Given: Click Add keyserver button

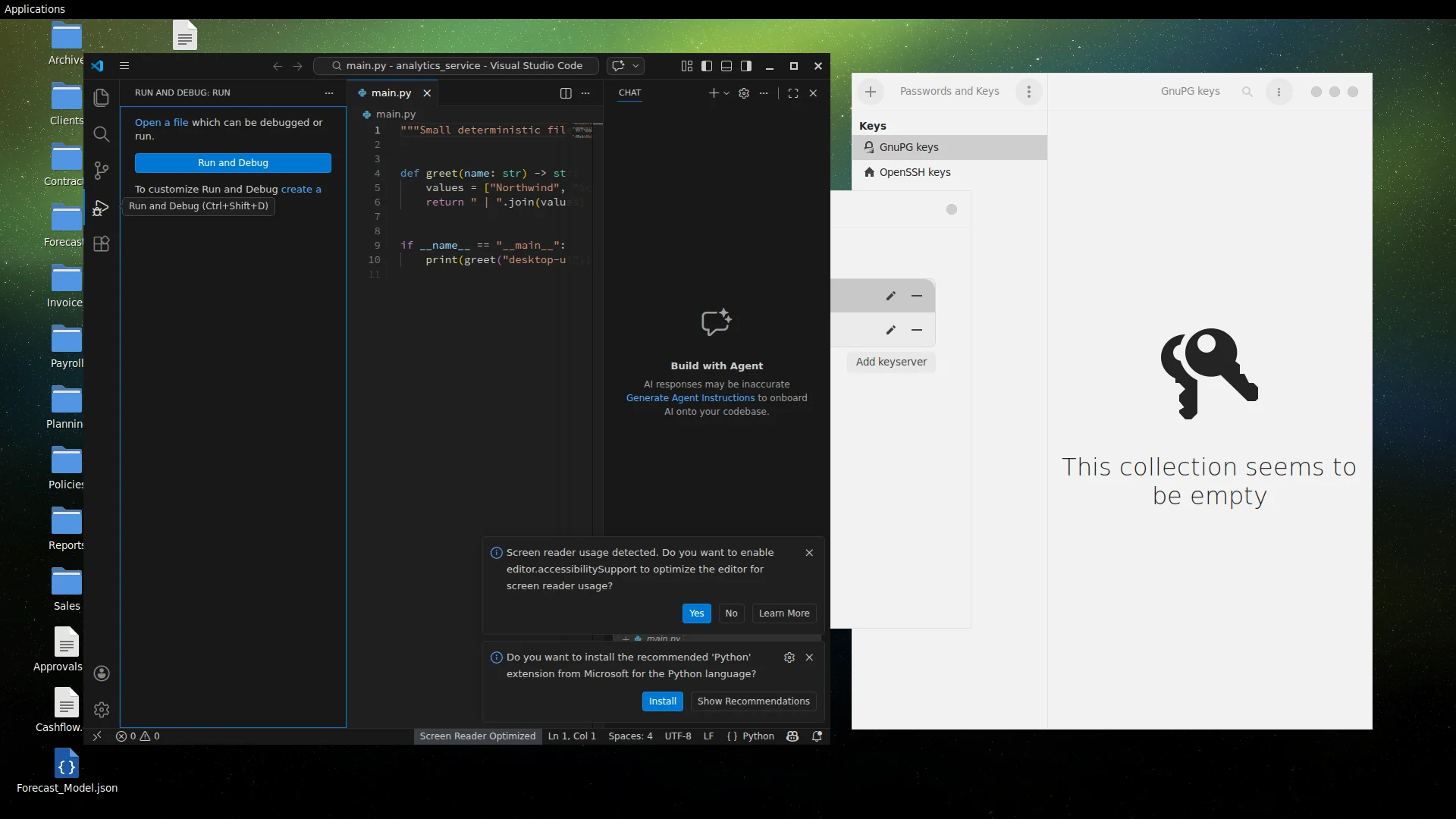Looking at the screenshot, I should pyautogui.click(x=891, y=362).
